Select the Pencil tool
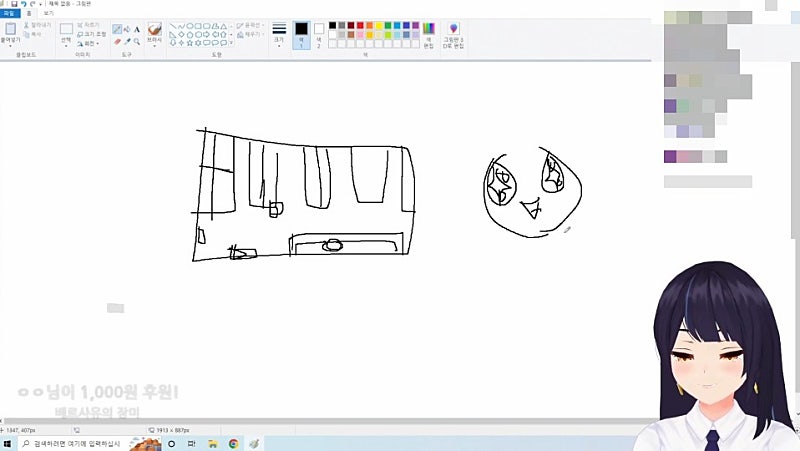This screenshot has width=800, height=451. tap(116, 30)
